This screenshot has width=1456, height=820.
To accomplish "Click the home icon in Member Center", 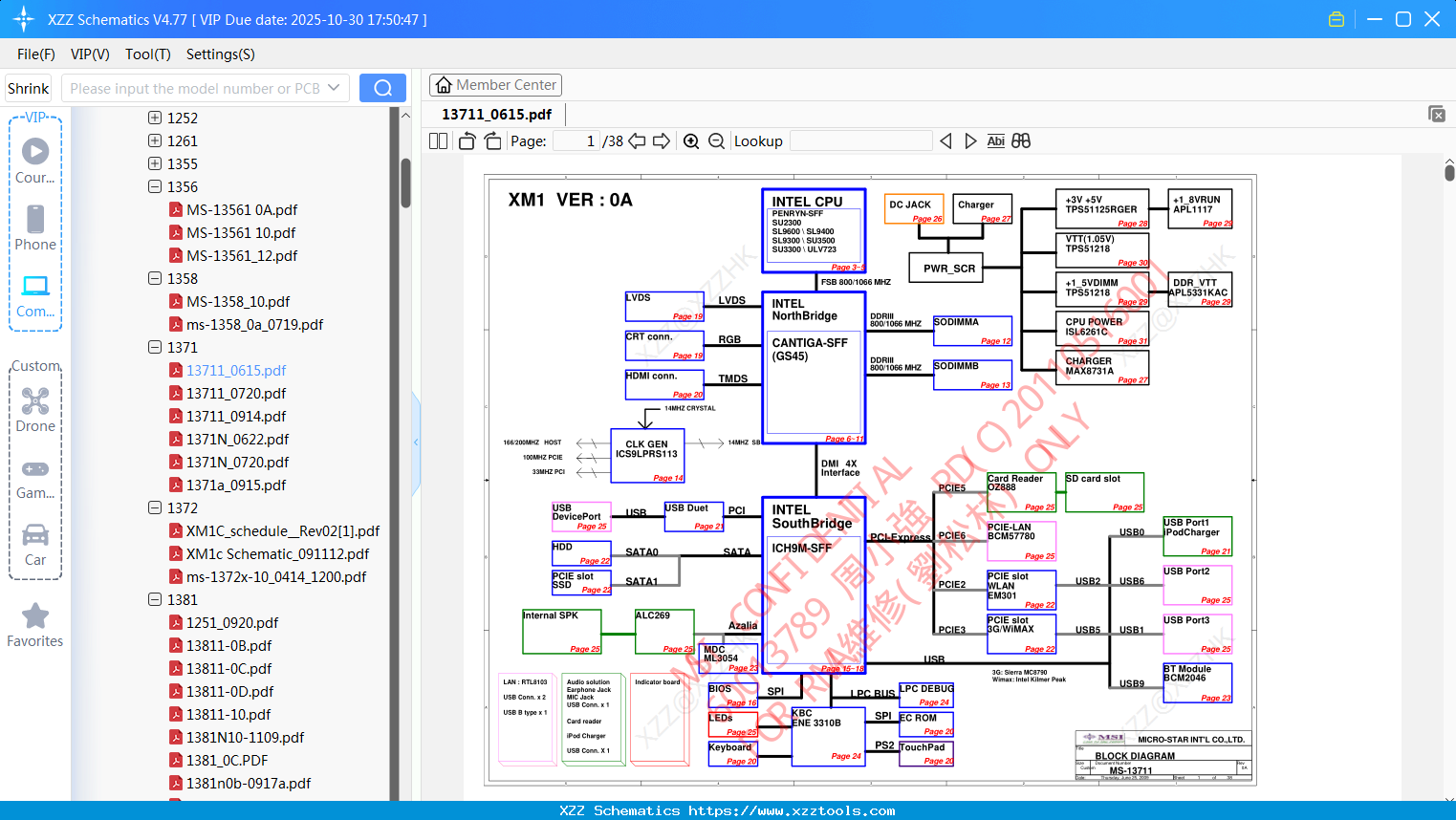I will (444, 85).
